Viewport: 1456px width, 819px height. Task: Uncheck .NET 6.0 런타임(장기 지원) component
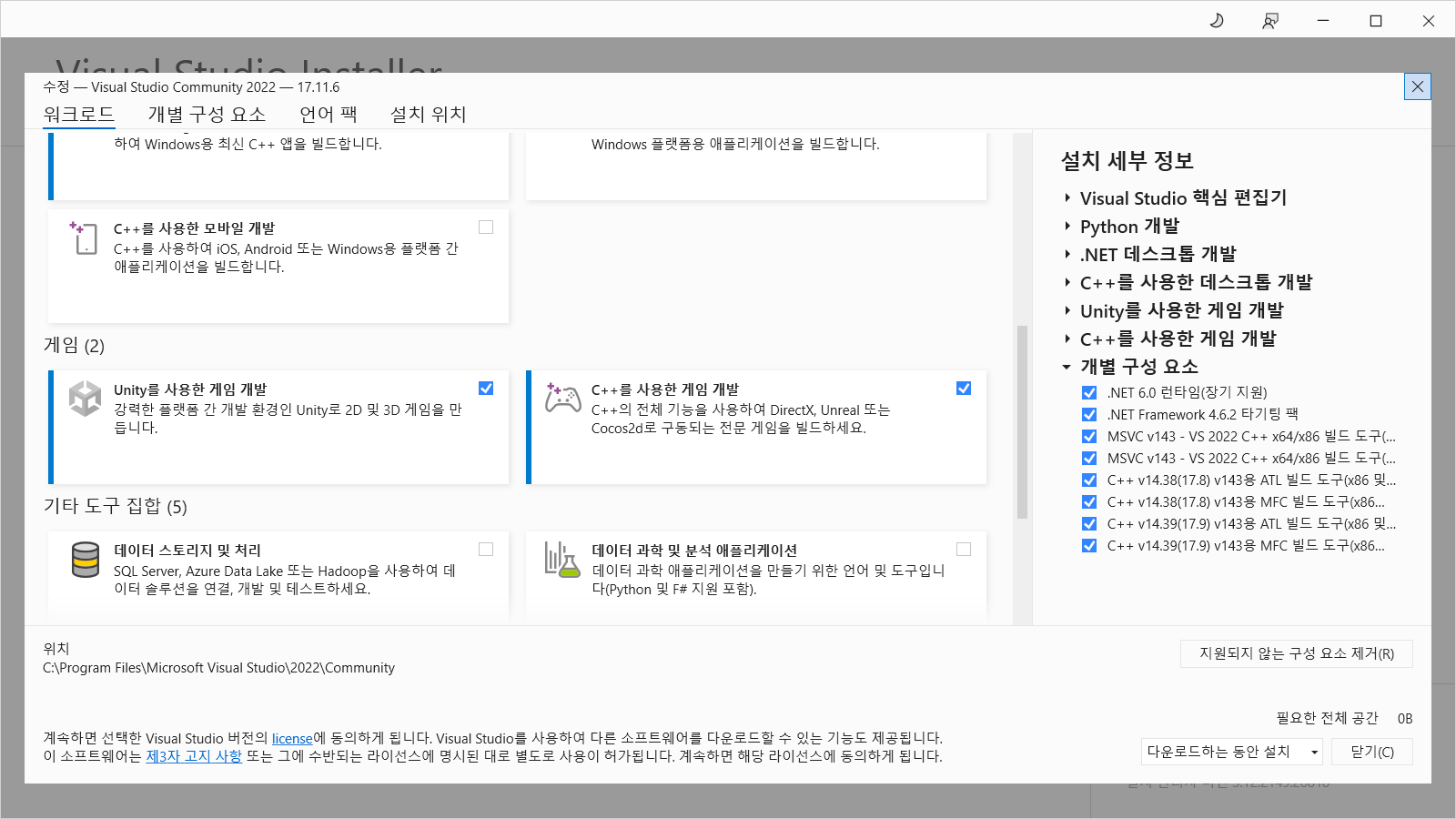[1089, 393]
